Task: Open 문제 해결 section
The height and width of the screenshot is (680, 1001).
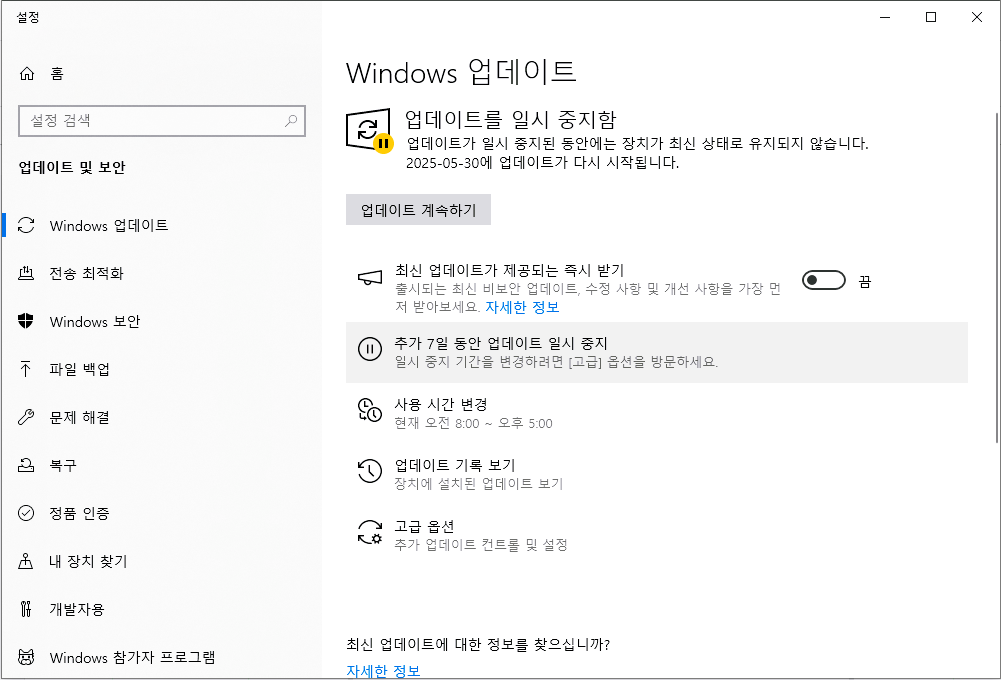Action: coord(162,417)
